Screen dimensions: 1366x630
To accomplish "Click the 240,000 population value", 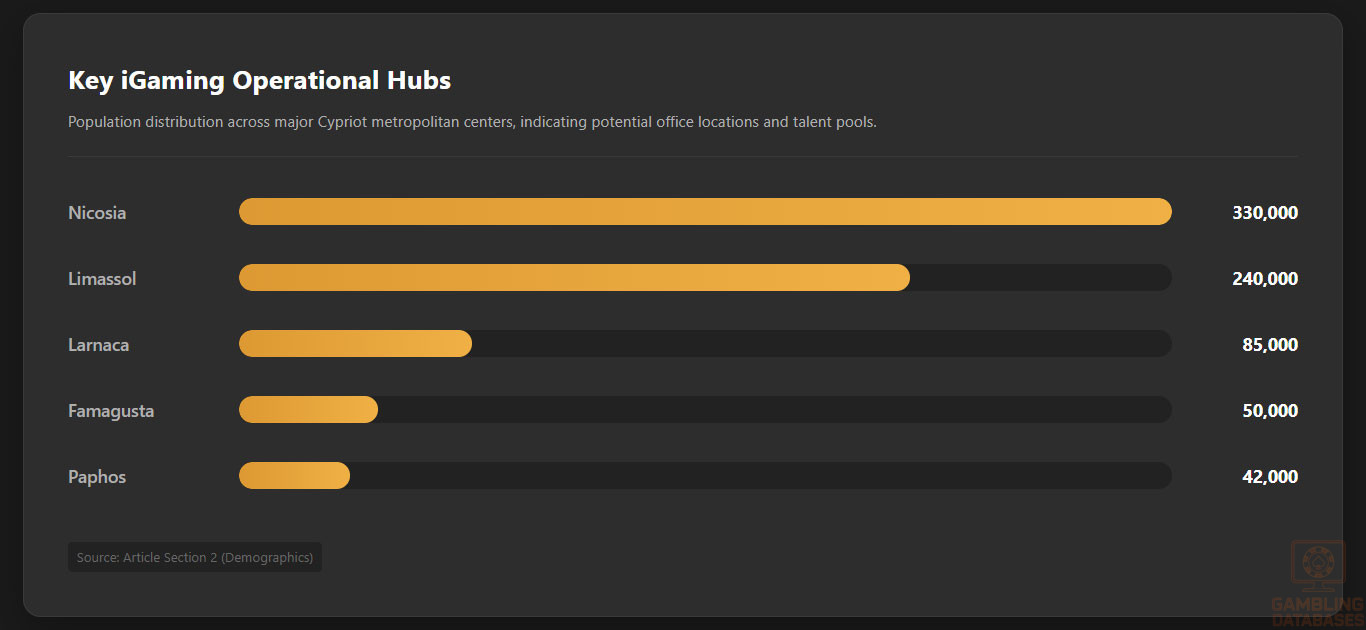I will [x=1265, y=279].
